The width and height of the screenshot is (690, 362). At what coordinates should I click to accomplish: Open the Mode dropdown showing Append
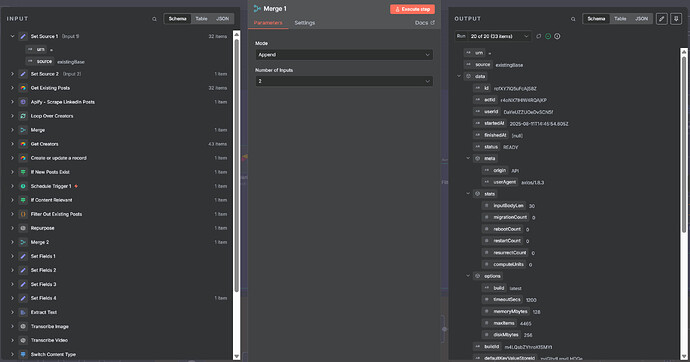344,55
